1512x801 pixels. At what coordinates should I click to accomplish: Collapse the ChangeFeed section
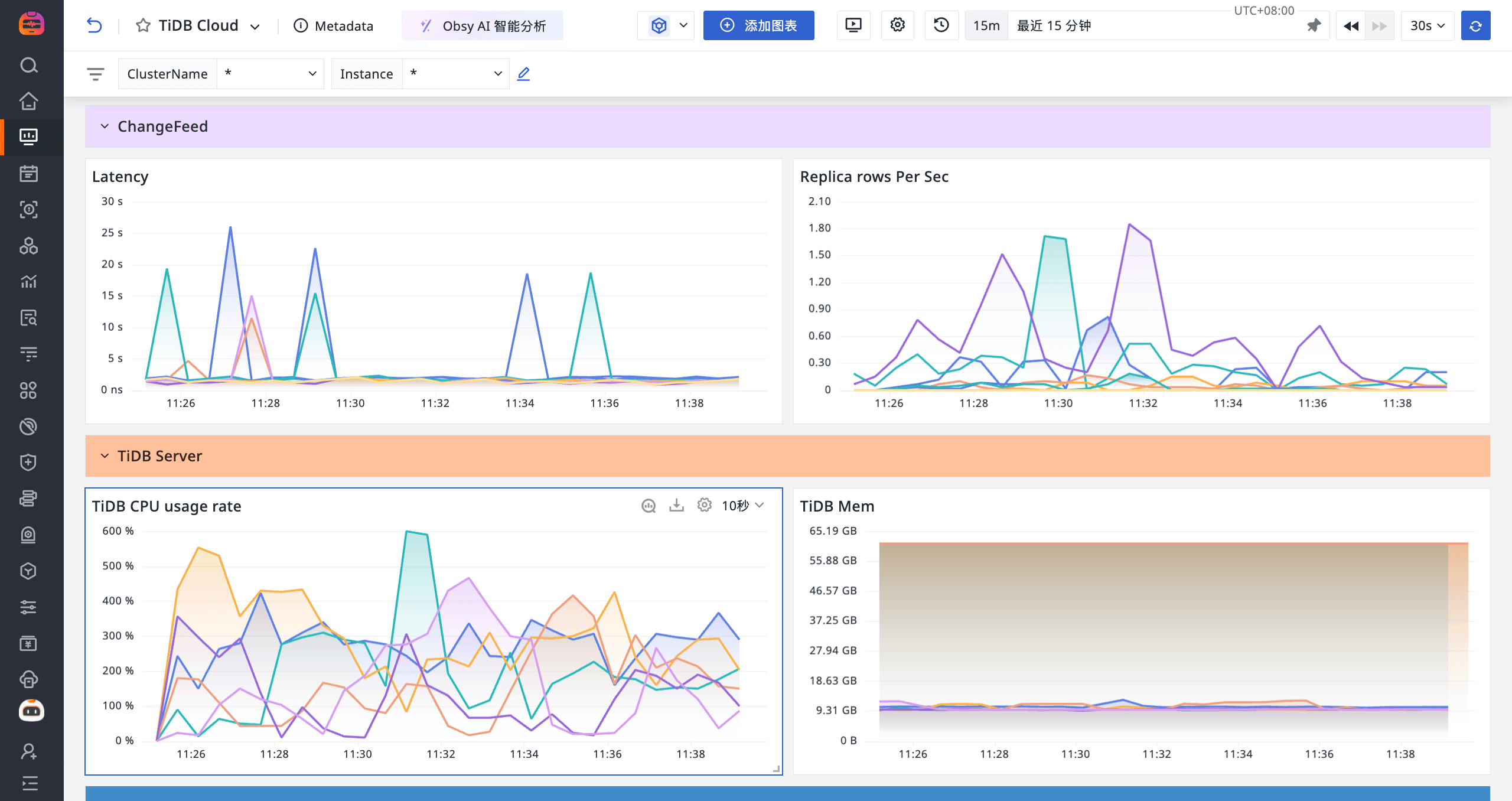click(x=105, y=126)
